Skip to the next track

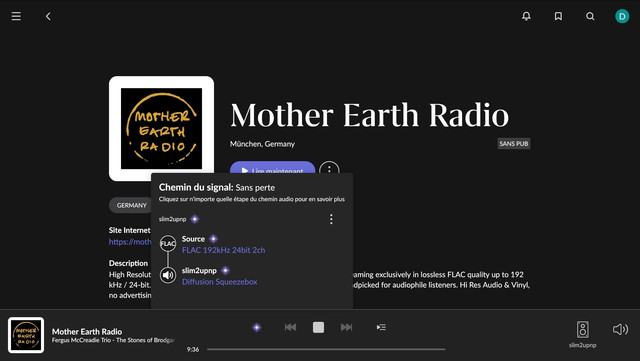click(346, 327)
